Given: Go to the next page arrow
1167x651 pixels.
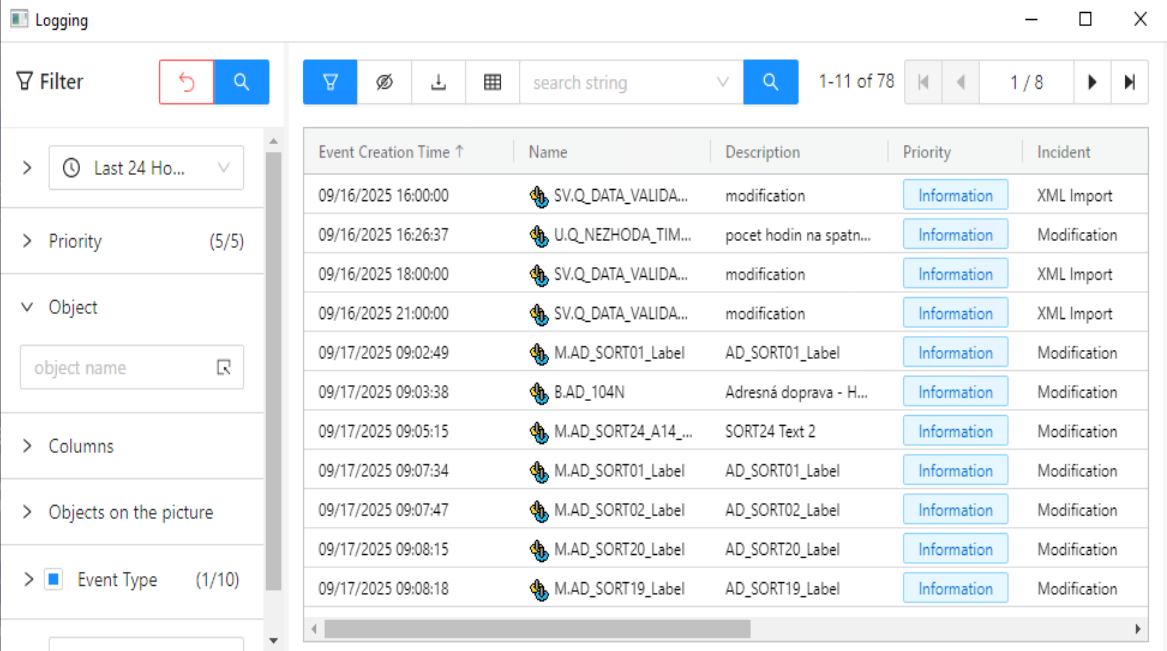Looking at the screenshot, I should tap(1092, 82).
